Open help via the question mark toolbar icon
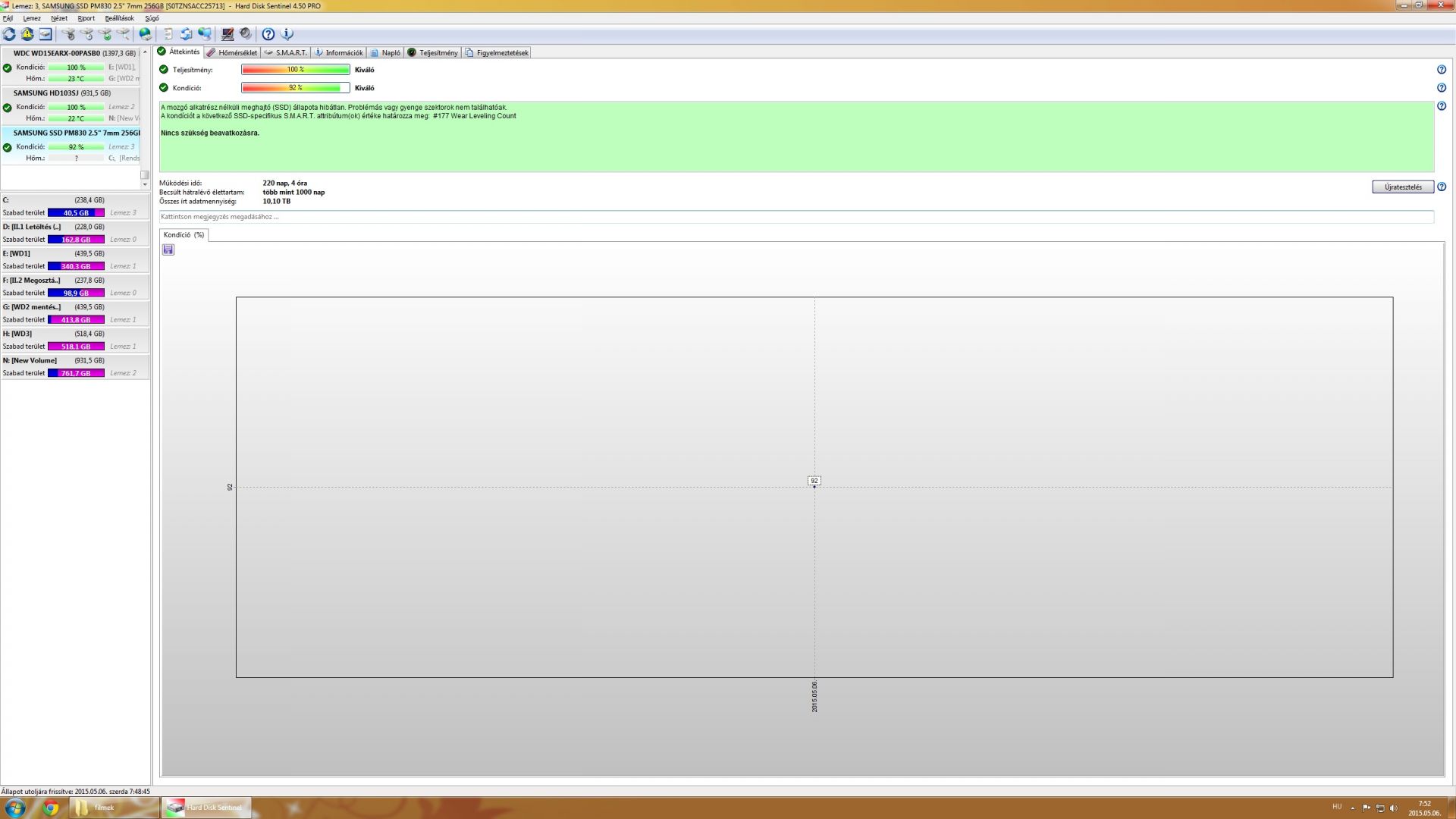The height and width of the screenshot is (819, 1456). click(268, 34)
